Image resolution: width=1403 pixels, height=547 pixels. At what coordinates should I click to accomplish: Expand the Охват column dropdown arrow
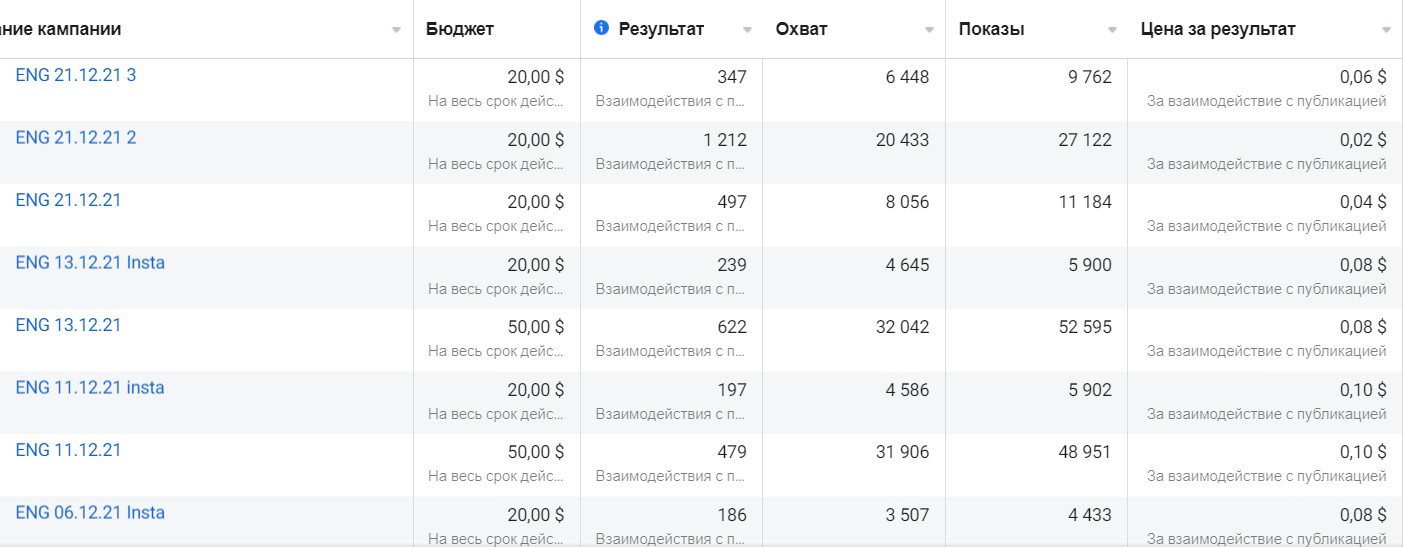(x=929, y=30)
